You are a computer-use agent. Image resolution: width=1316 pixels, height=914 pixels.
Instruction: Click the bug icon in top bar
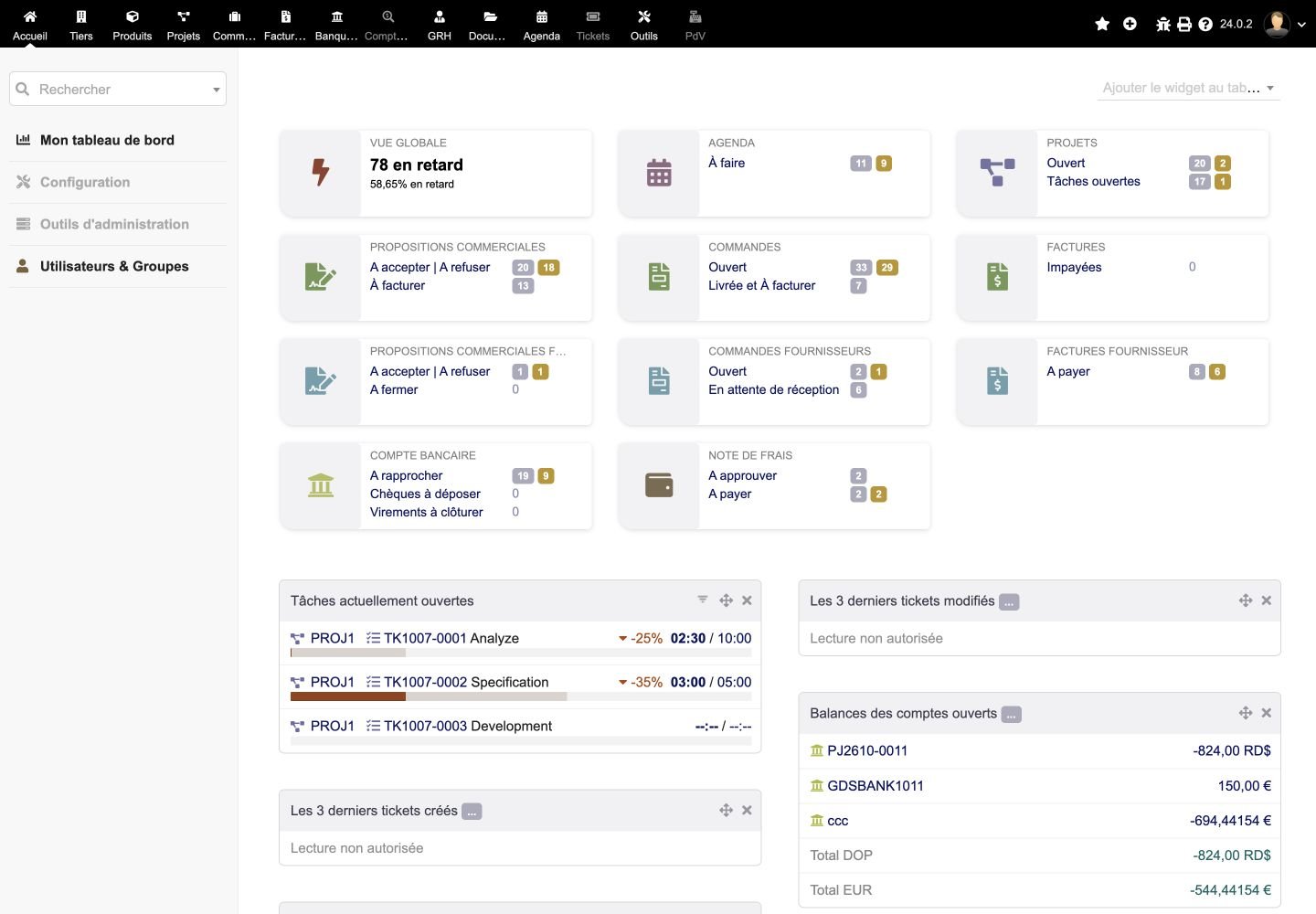[x=1163, y=24]
